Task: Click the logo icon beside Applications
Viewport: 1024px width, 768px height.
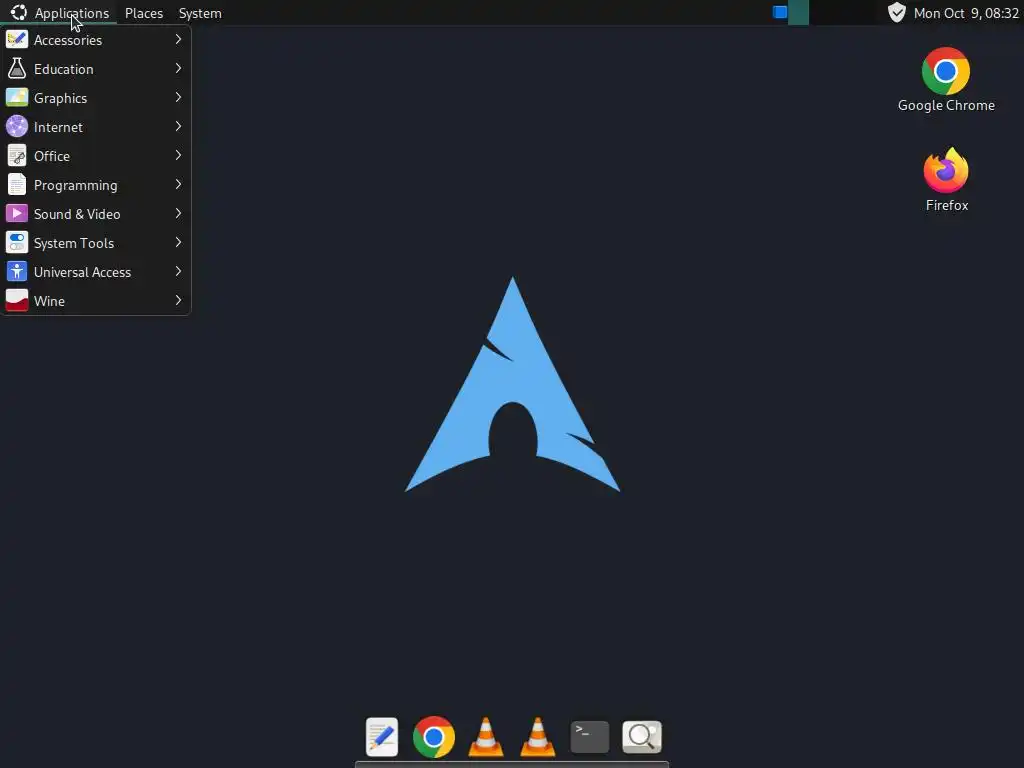Action: click(19, 12)
